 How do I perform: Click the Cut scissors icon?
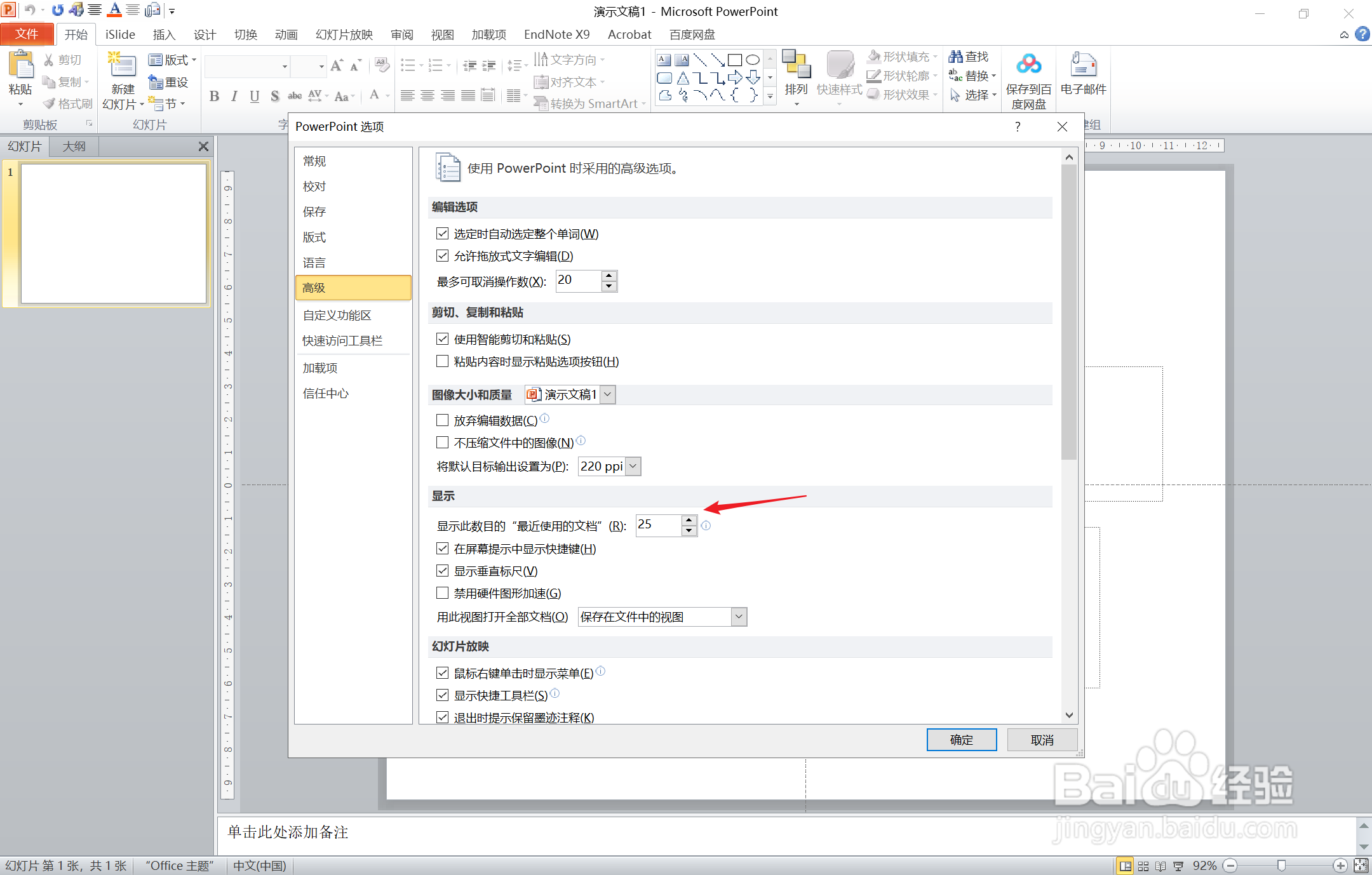coord(48,60)
